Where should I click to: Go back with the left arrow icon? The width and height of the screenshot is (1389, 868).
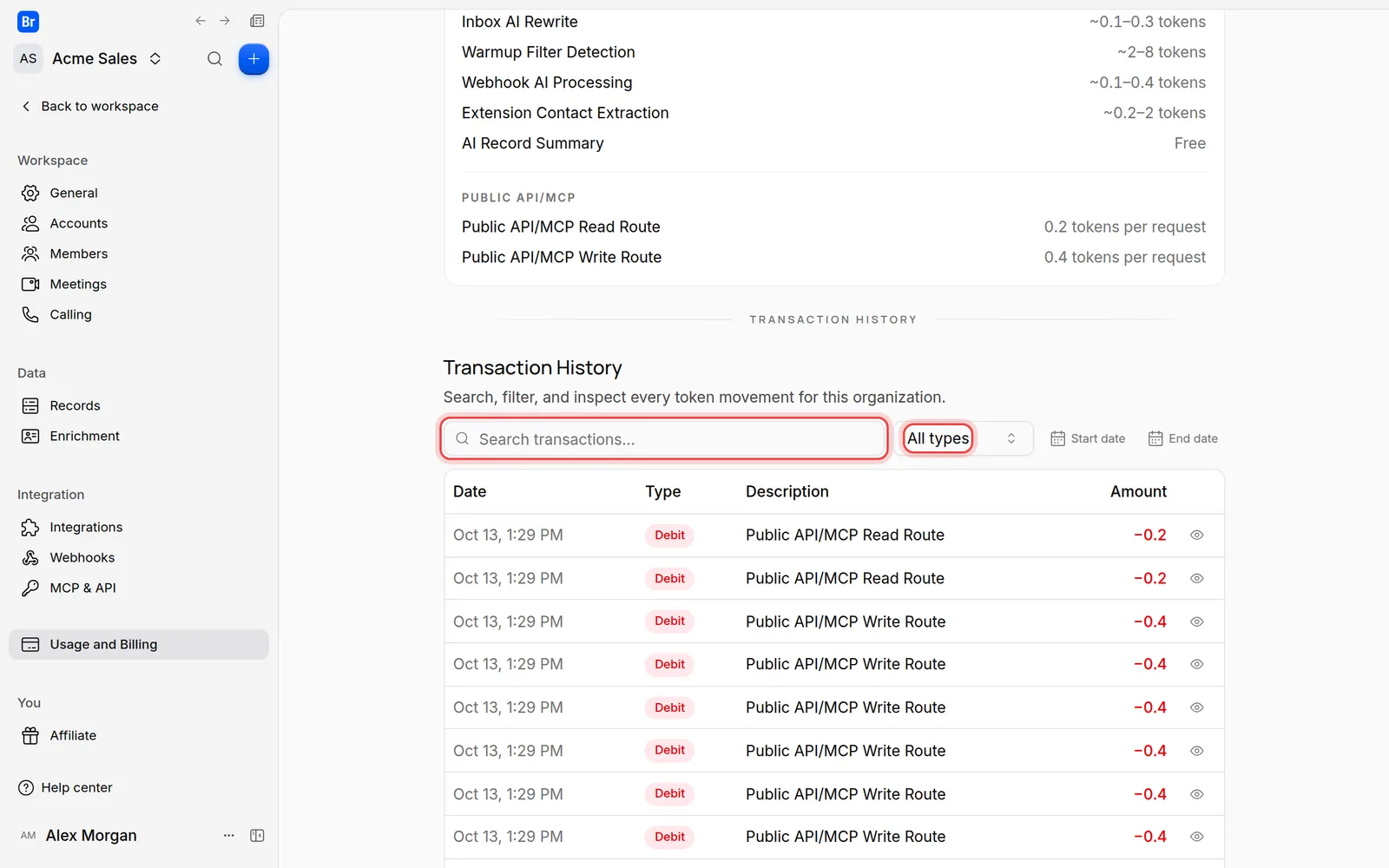[x=201, y=21]
